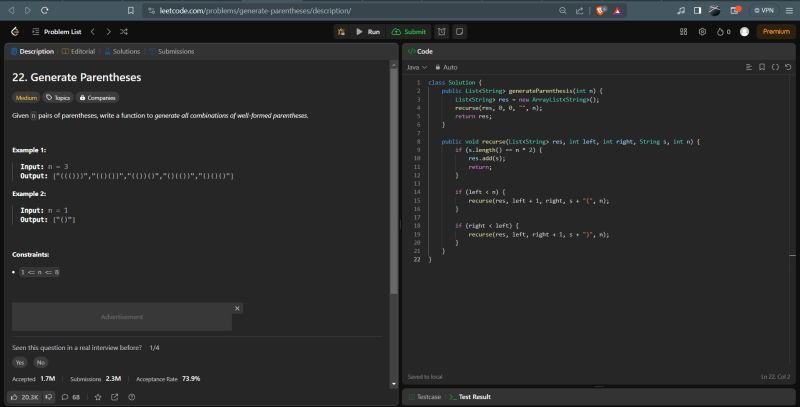Open the Java language dropdown
The image size is (800, 407).
(417, 67)
